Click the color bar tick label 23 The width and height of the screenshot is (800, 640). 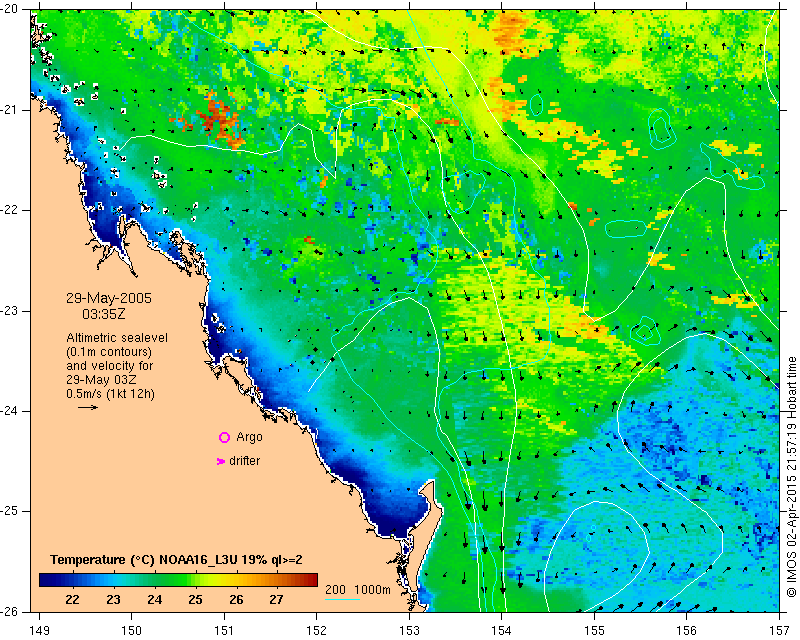[113, 600]
